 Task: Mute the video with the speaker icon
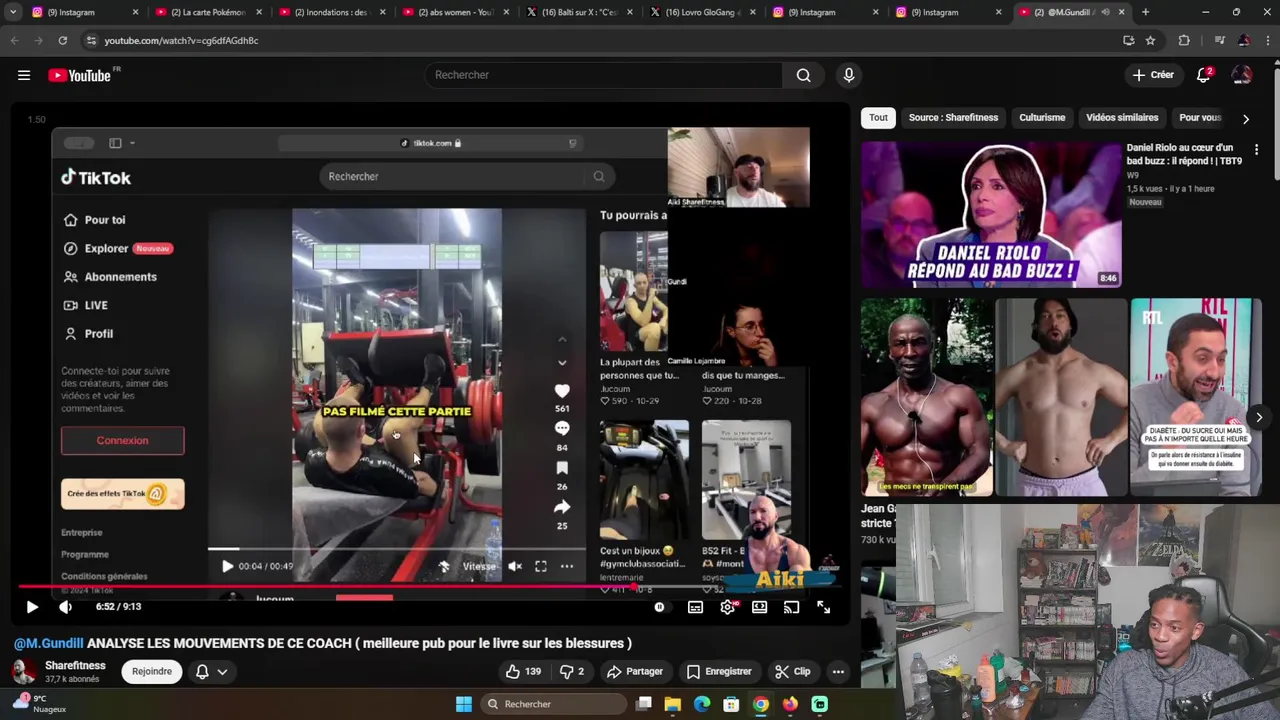click(x=65, y=607)
